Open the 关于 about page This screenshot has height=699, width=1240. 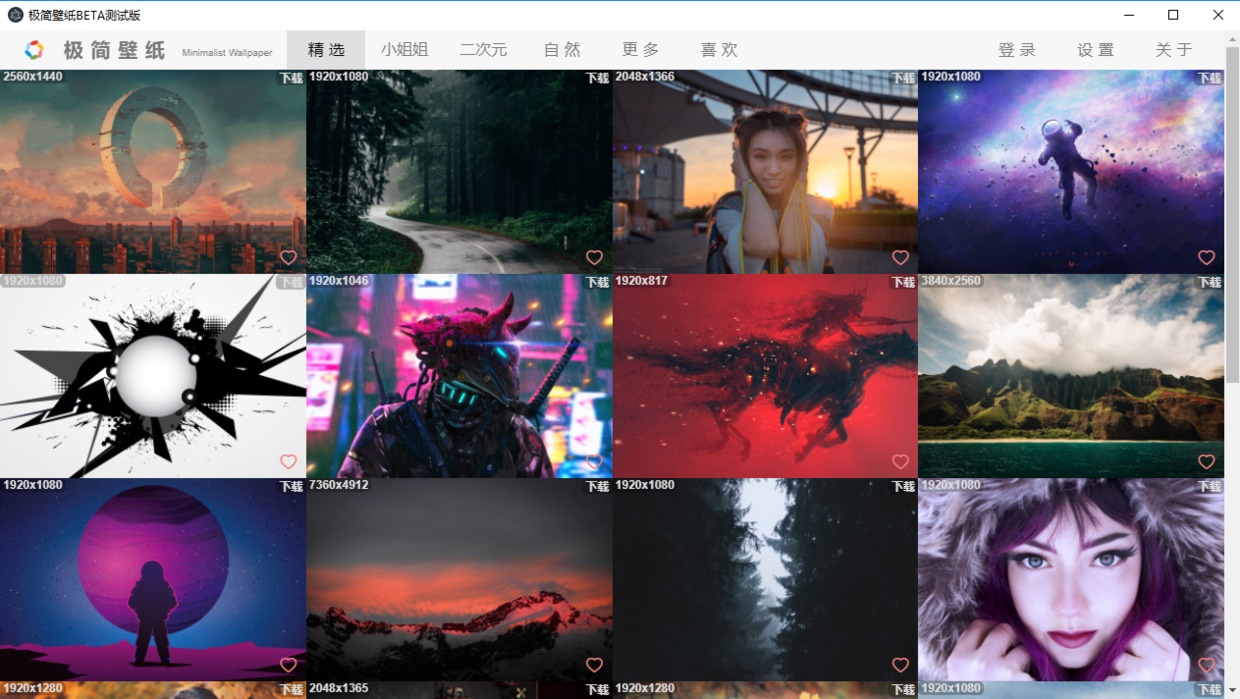coord(1174,50)
